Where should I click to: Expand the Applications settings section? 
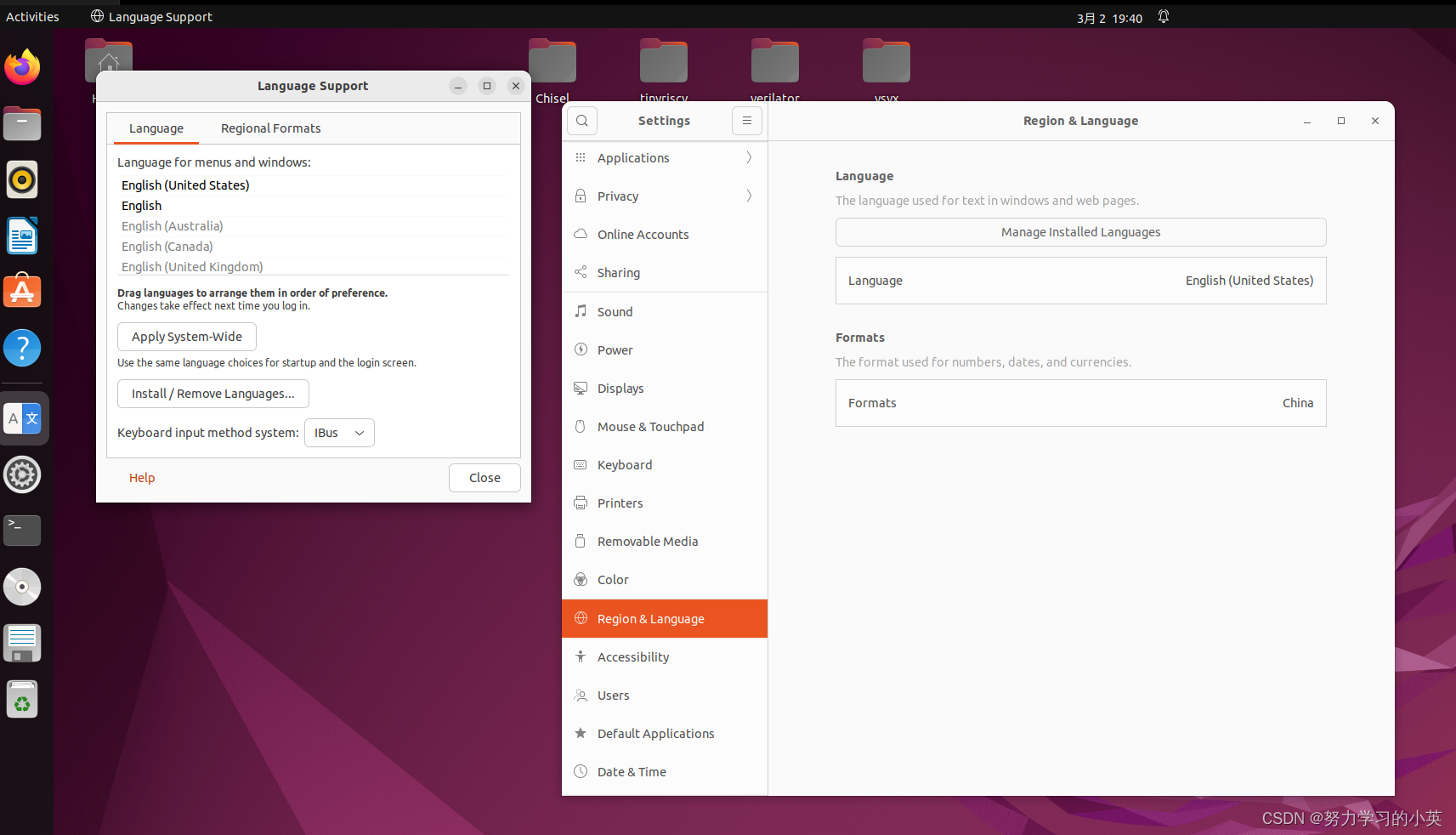point(633,157)
